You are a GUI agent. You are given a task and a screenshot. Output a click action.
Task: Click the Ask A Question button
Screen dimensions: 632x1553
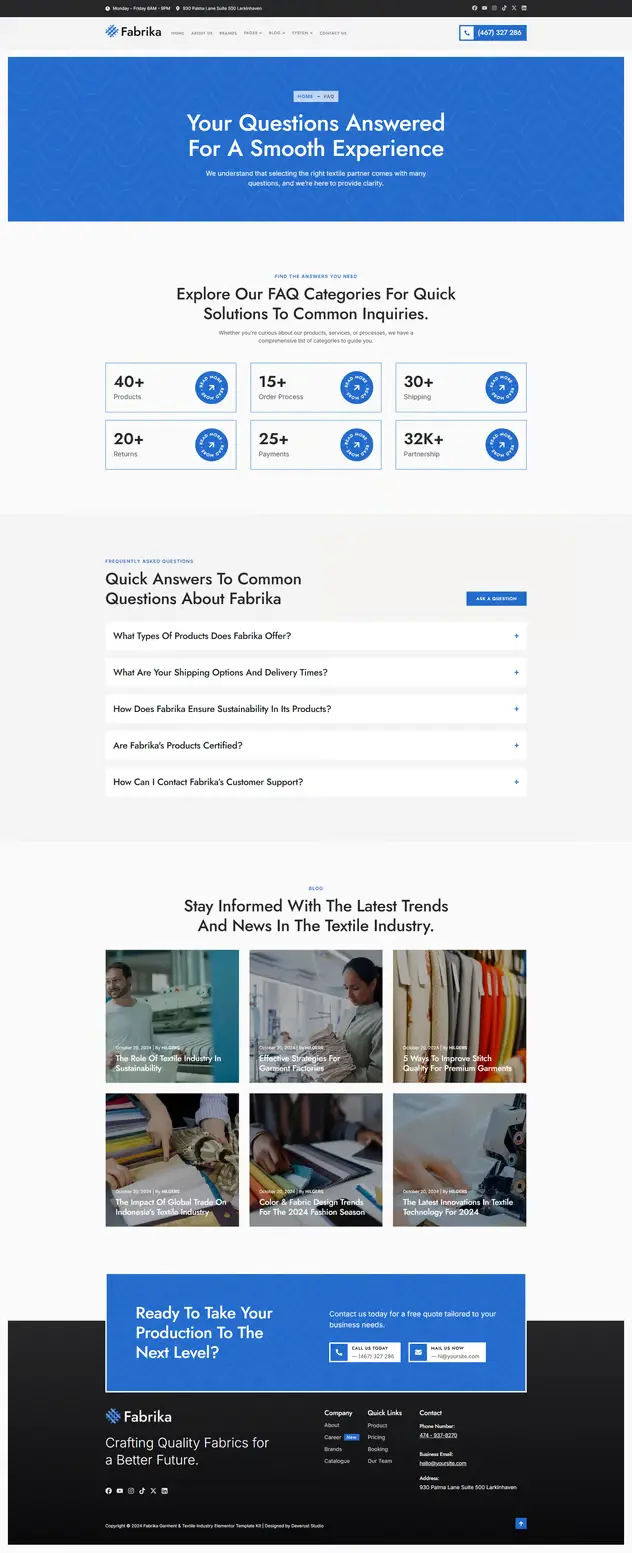pos(496,598)
